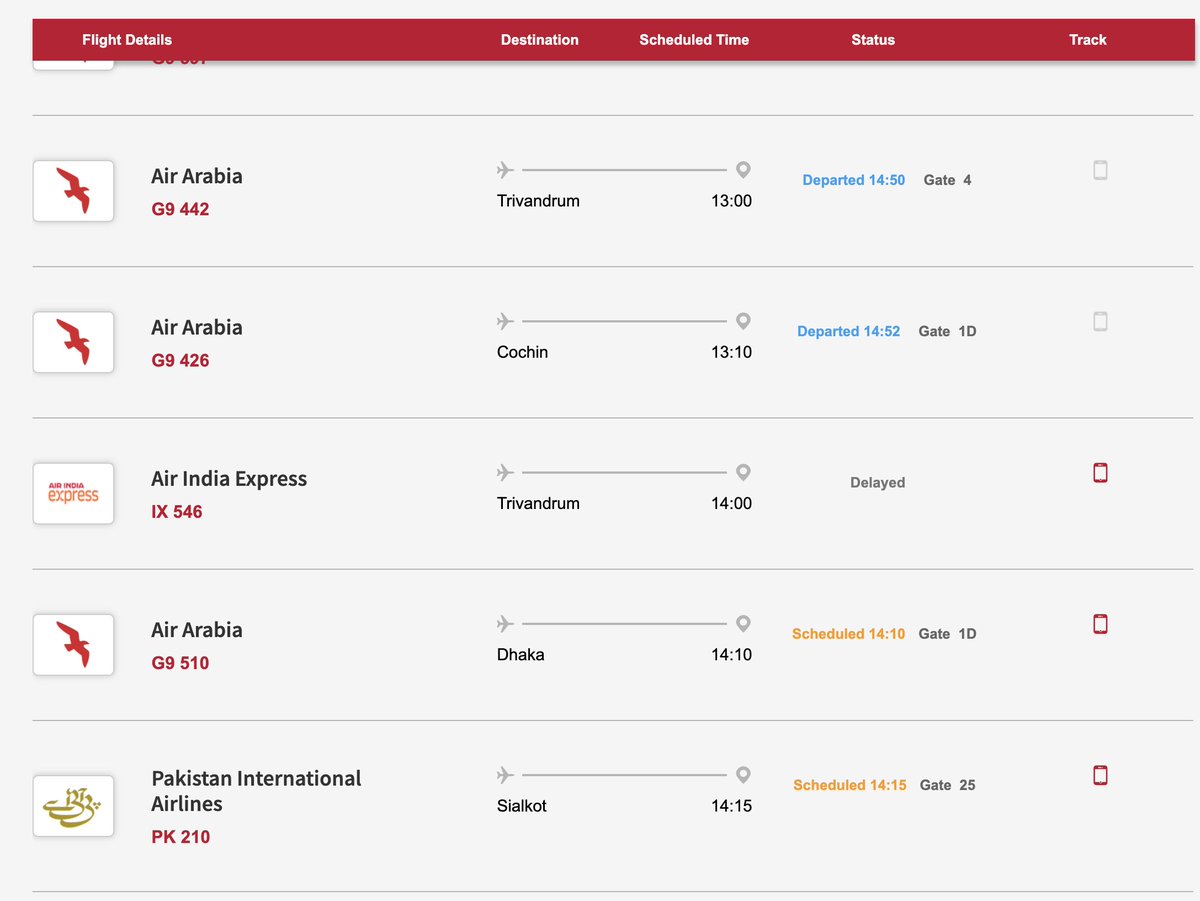Click Gate 1D for G9 426
The image size is (1200, 901).
click(947, 331)
